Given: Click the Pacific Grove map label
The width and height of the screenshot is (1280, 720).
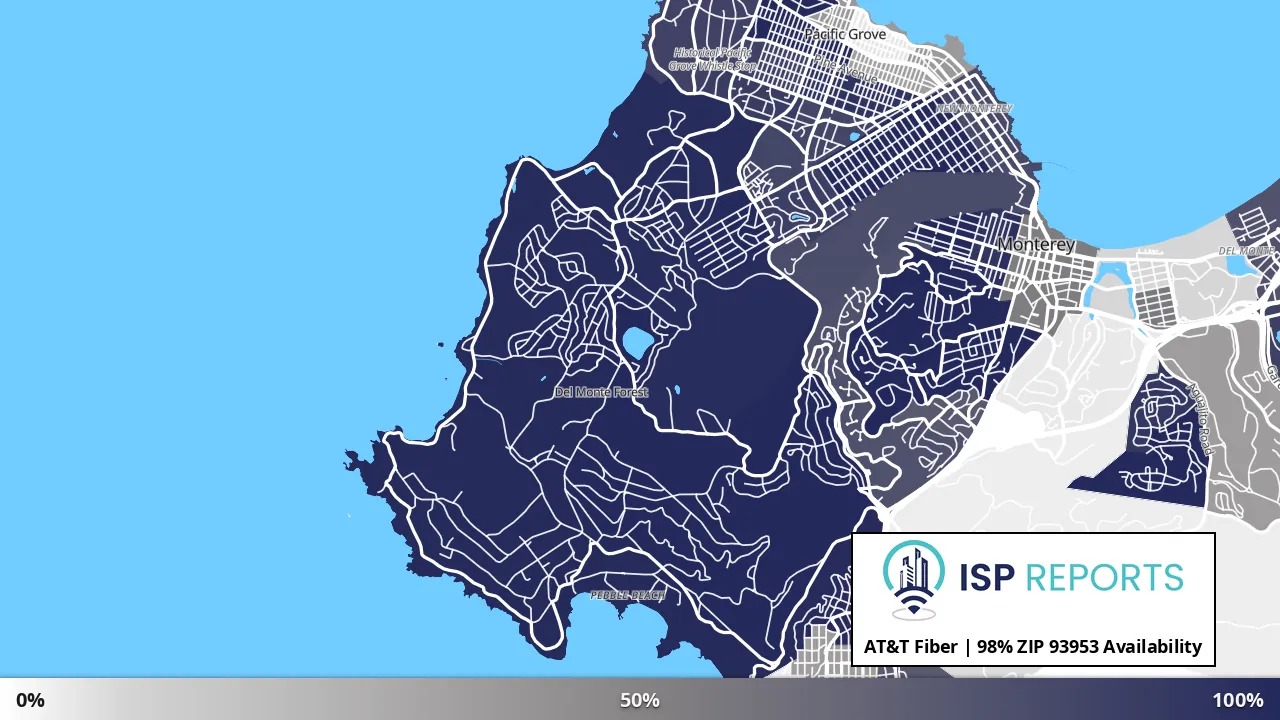Looking at the screenshot, I should pyautogui.click(x=845, y=34).
